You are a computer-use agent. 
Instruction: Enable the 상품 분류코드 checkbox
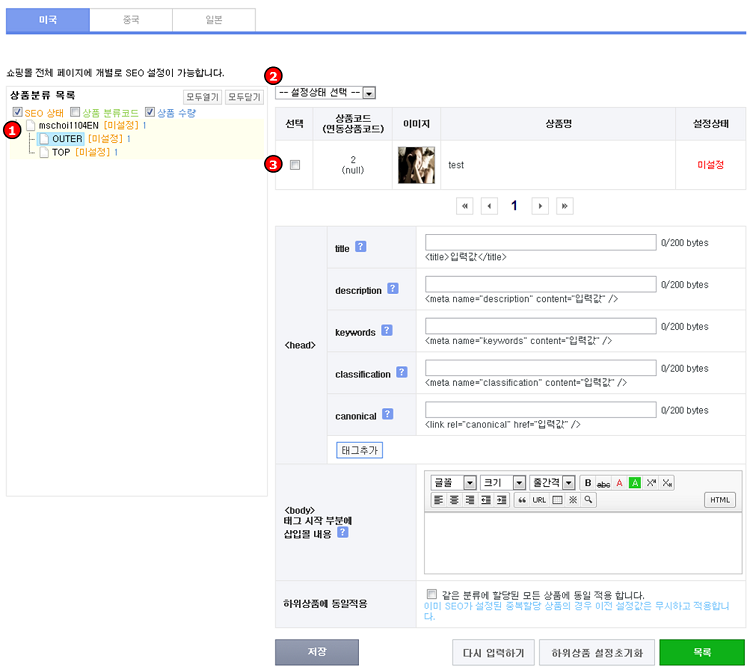pyautogui.click(x=75, y=113)
